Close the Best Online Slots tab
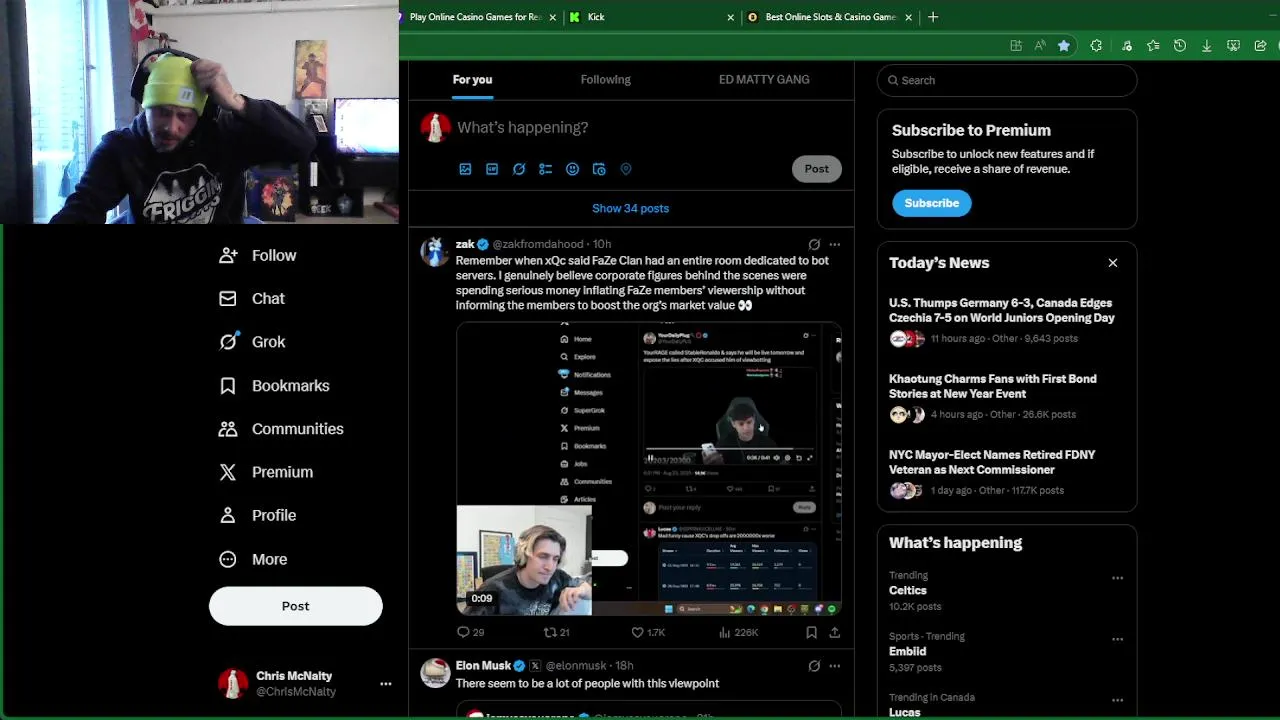The width and height of the screenshot is (1280, 720). tap(909, 17)
